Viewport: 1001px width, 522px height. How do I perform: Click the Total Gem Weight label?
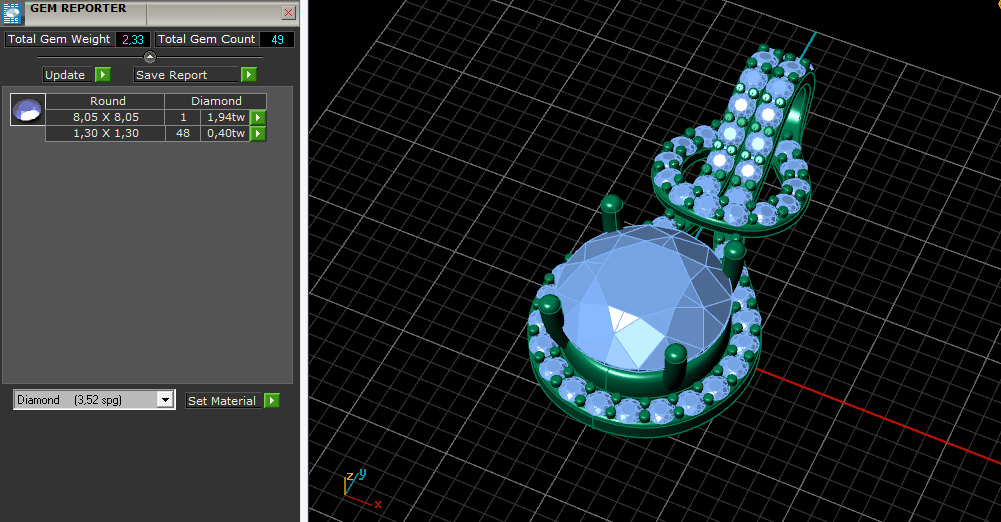(x=59, y=40)
